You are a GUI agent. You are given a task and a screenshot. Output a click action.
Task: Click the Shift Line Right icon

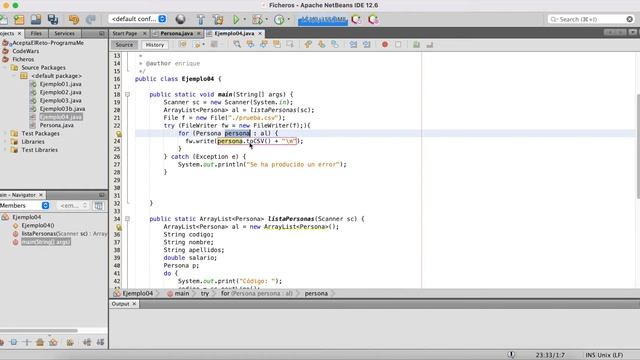pyautogui.click(x=367, y=44)
